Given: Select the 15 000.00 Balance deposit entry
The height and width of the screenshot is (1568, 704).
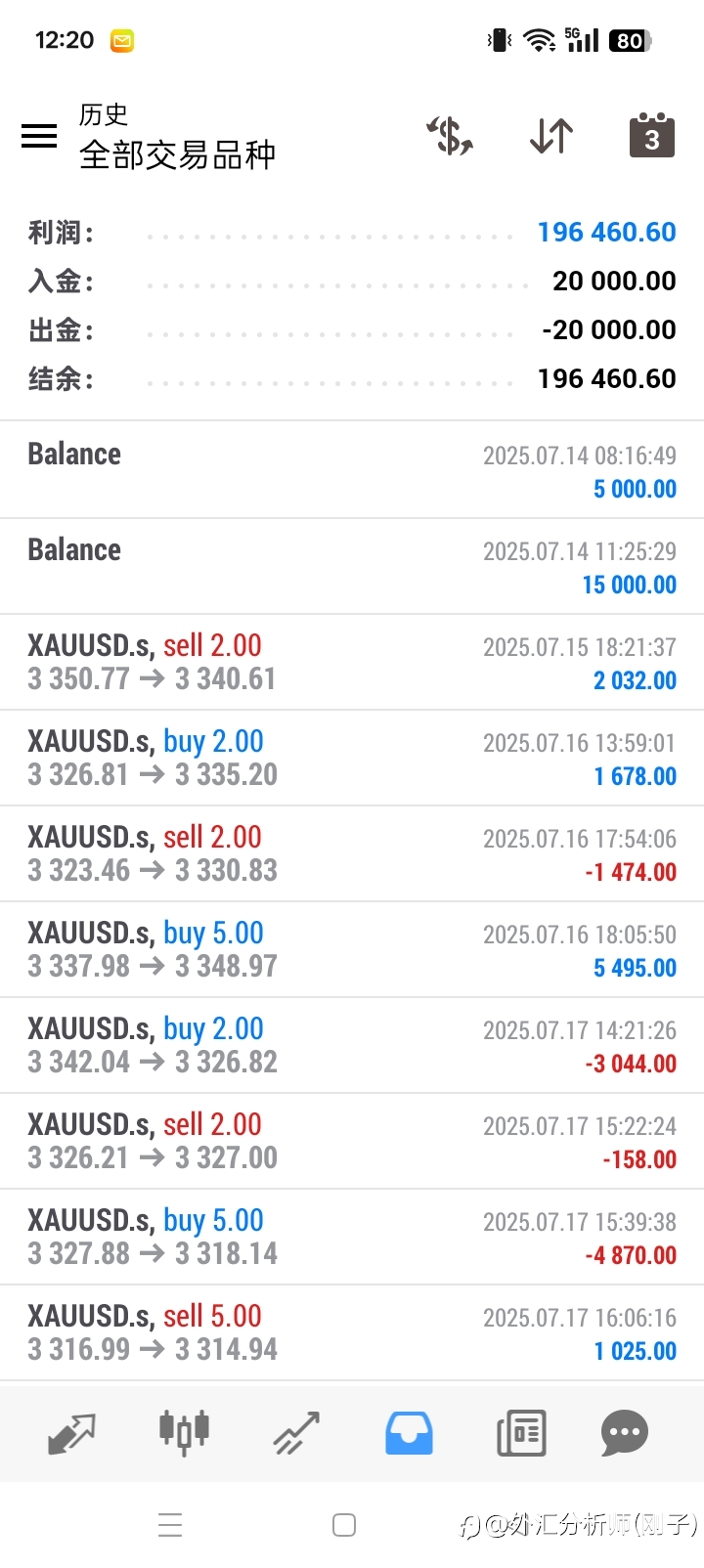Looking at the screenshot, I should (x=352, y=566).
